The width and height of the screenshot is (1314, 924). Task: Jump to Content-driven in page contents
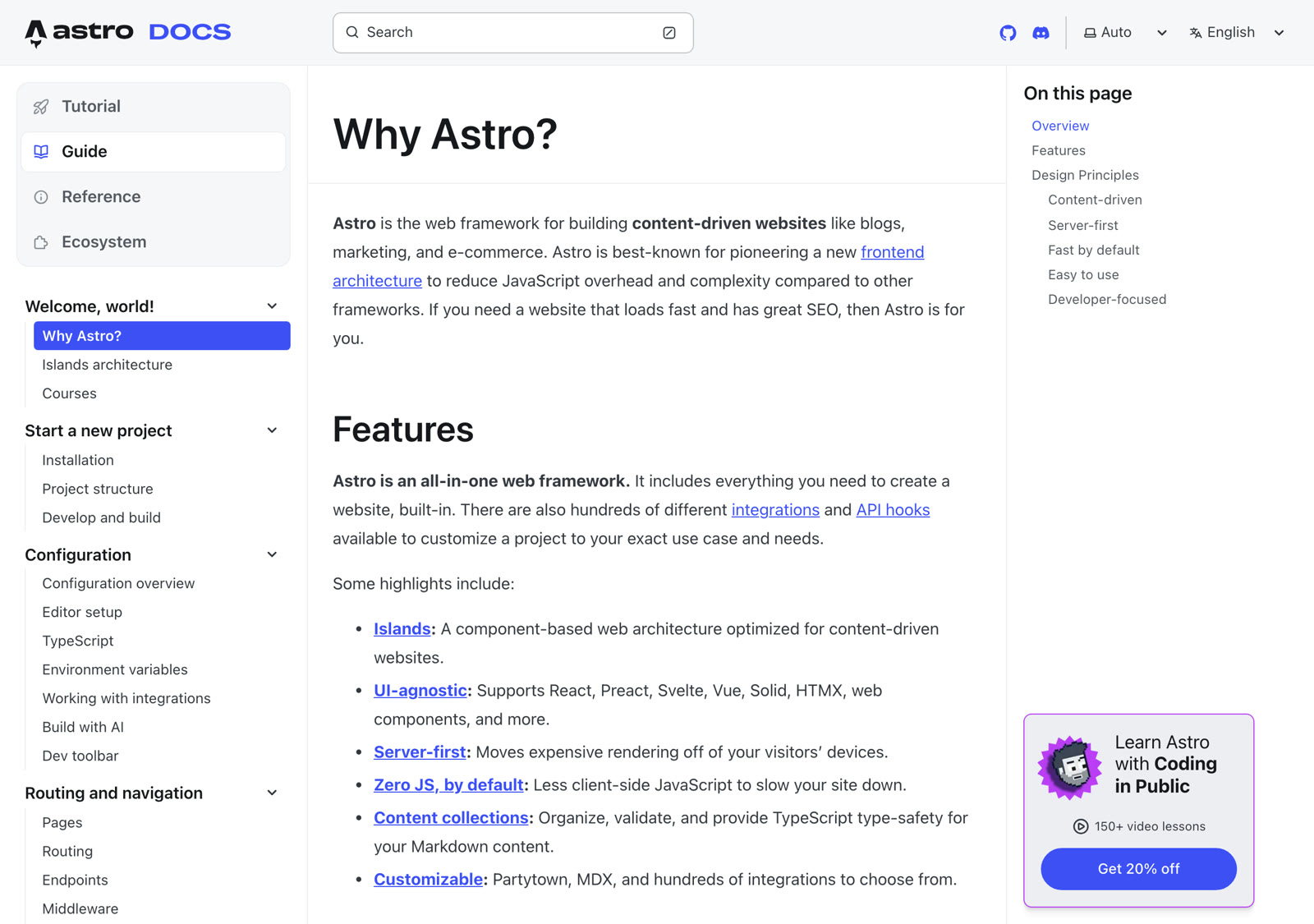(1095, 200)
